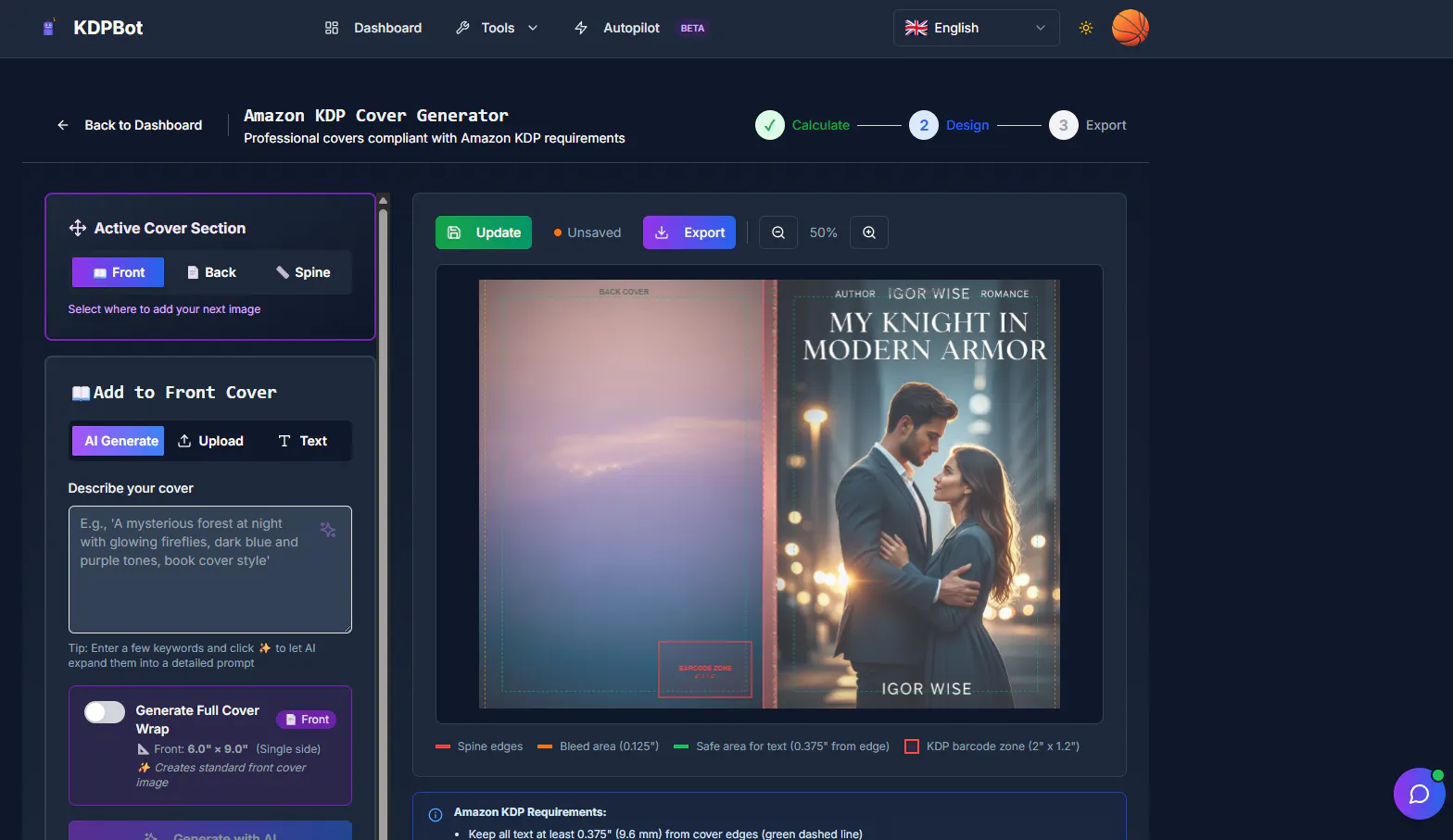
Task: Click the Describe your cover textbox
Action: pos(210,570)
